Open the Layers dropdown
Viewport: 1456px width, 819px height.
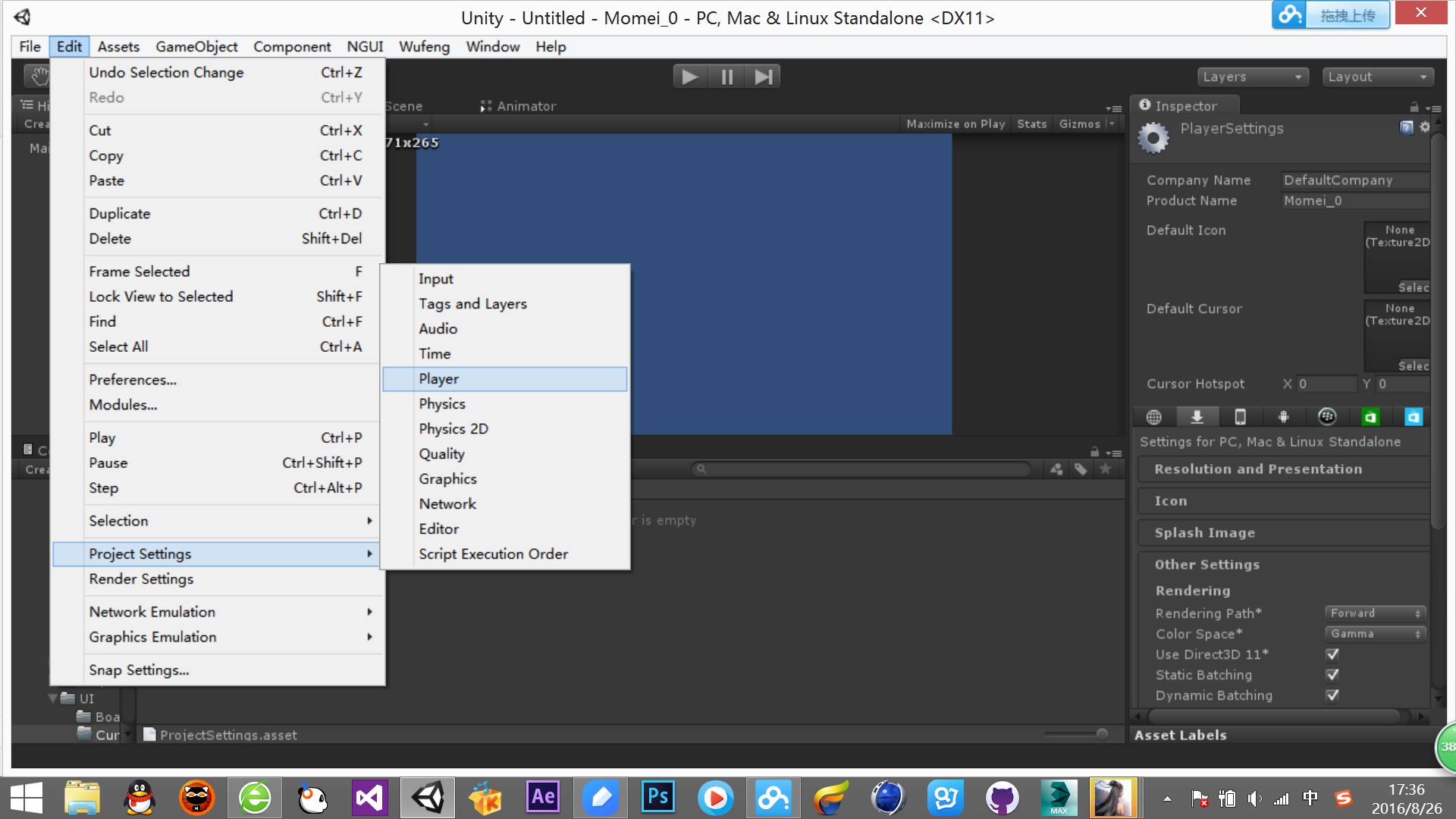tap(1251, 77)
